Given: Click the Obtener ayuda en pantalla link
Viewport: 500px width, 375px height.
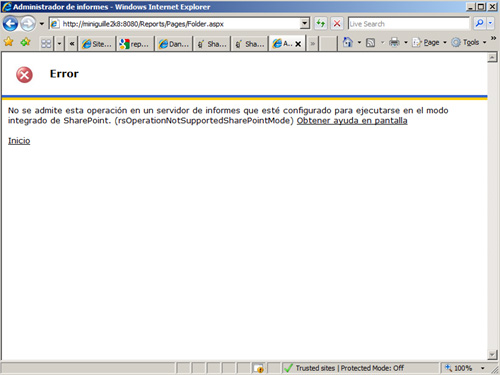Looking at the screenshot, I should coord(352,120).
